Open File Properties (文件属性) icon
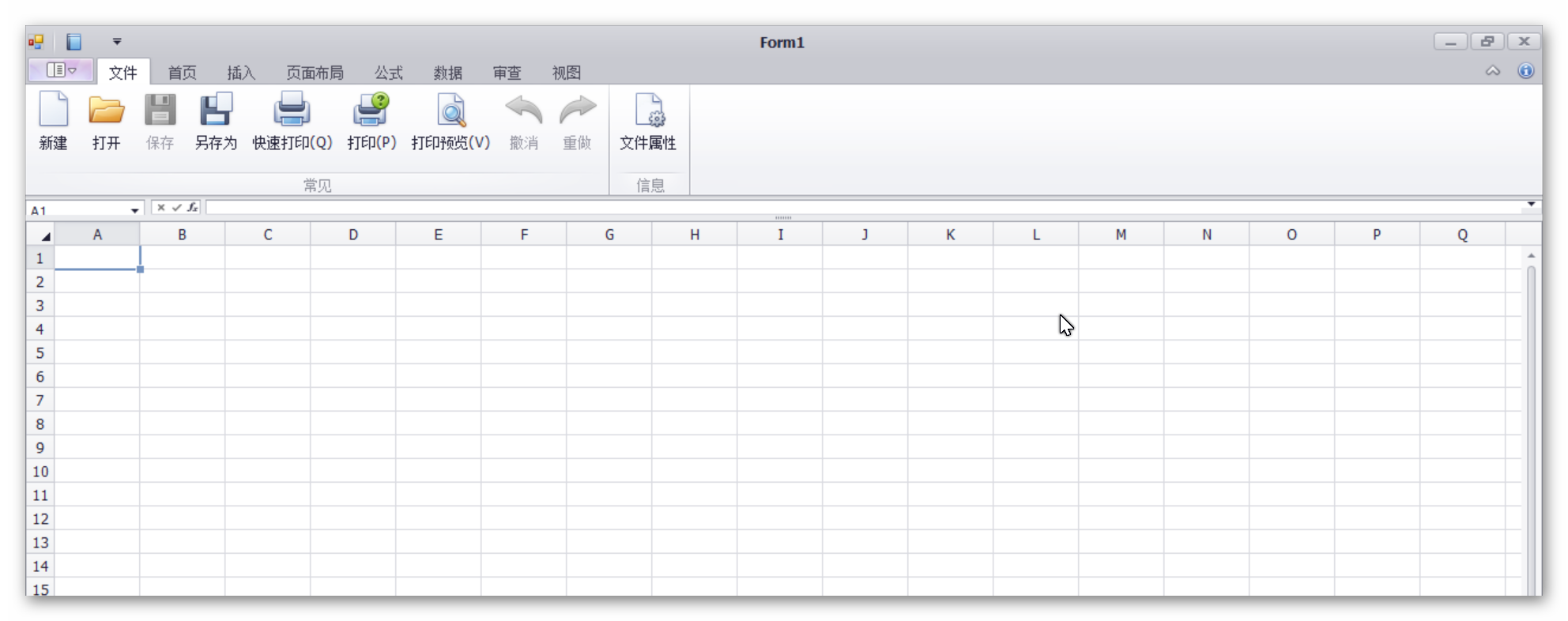Screen dimensions: 1568x621 (x=648, y=111)
